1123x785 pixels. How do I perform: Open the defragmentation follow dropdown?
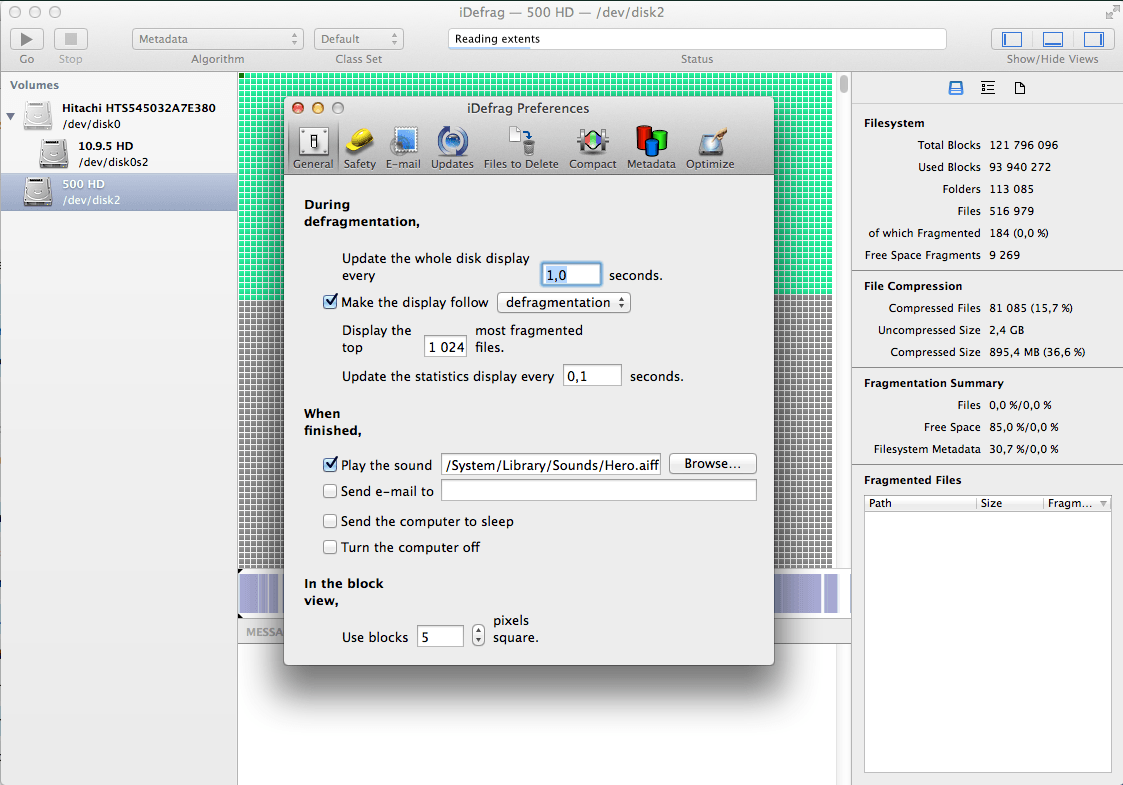pyautogui.click(x=564, y=302)
